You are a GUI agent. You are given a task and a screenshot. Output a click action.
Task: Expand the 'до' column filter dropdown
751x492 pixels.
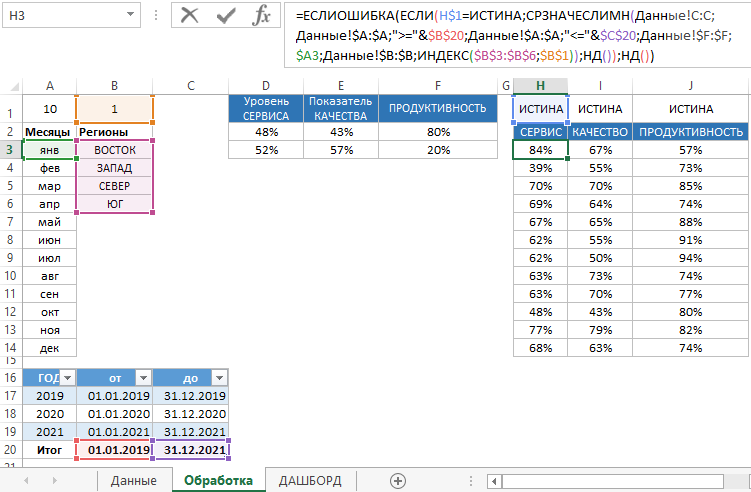coord(219,377)
